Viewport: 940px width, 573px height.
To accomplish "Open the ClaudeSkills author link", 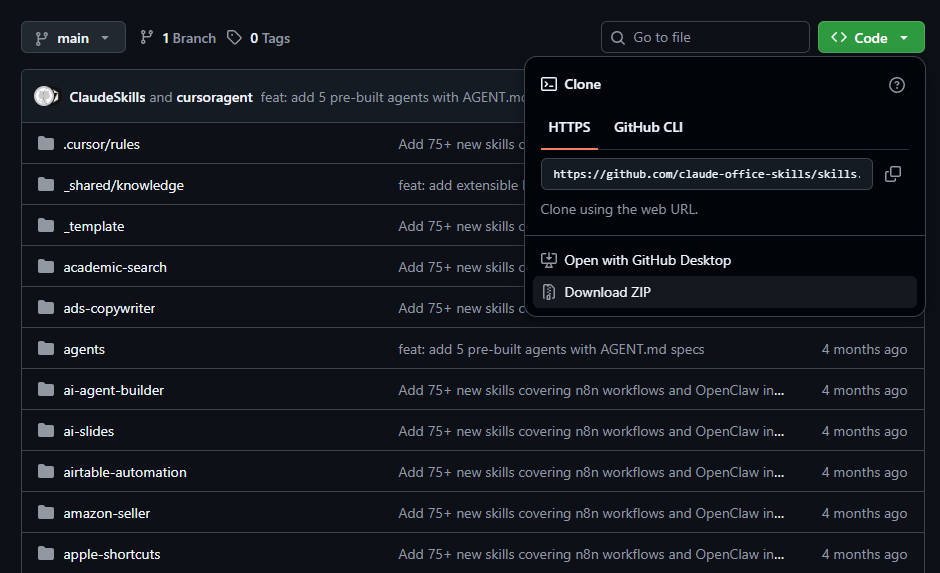I will point(107,97).
